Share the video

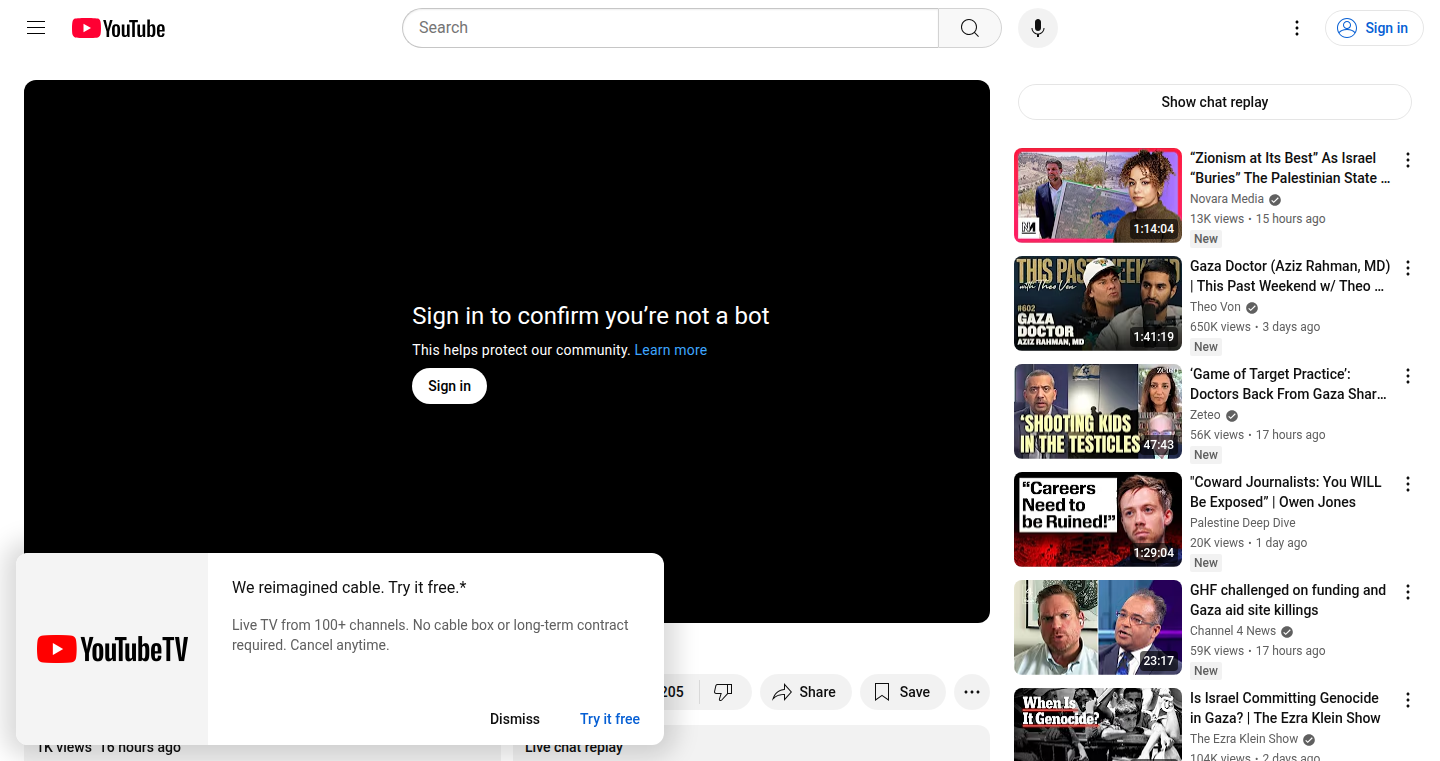point(805,692)
